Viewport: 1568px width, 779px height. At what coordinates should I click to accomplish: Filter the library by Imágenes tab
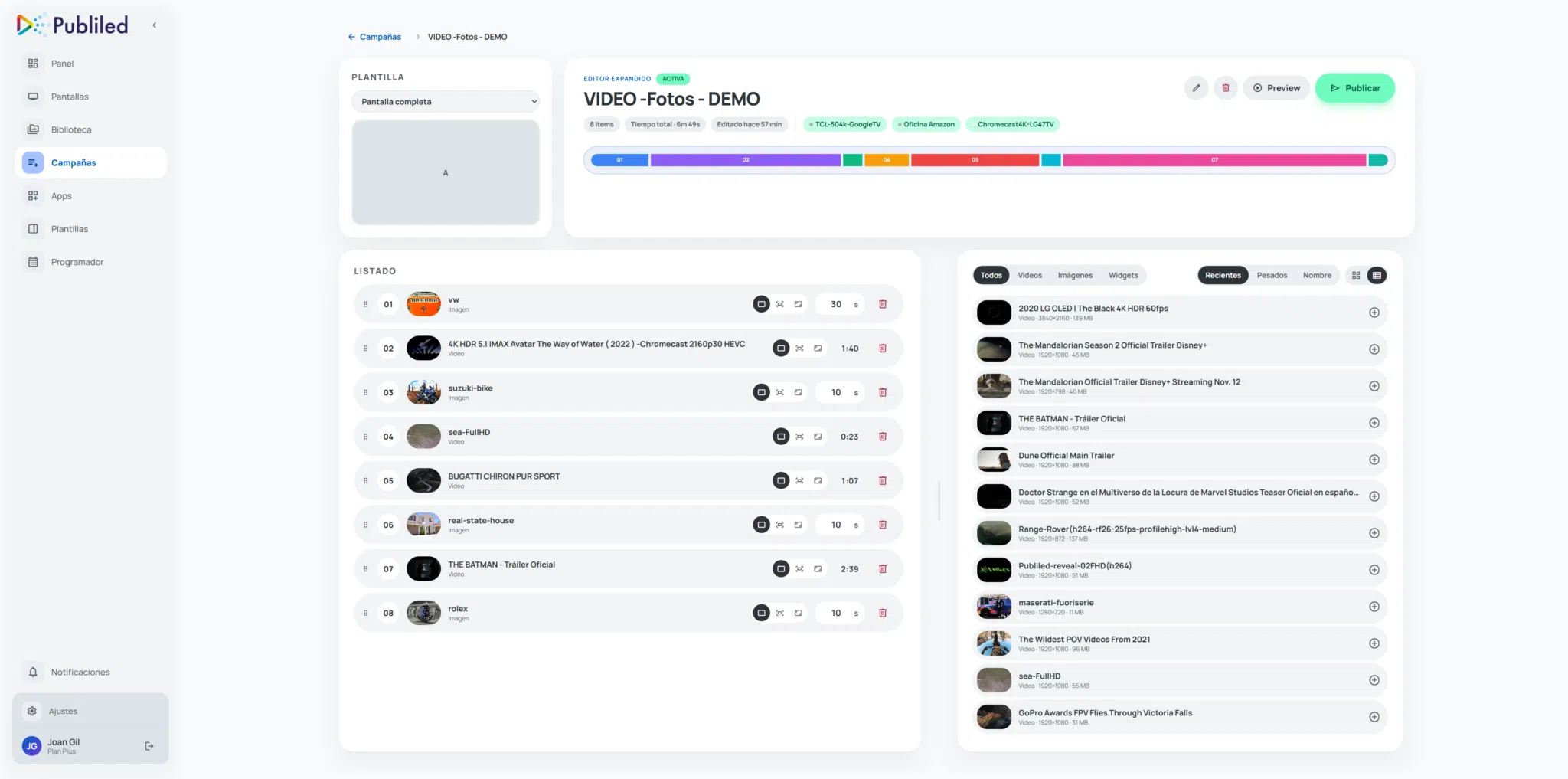[1075, 275]
